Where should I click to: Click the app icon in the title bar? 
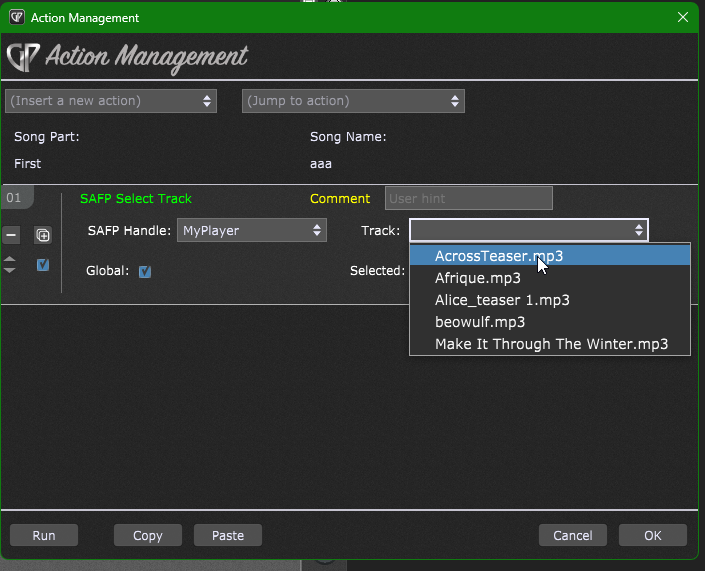point(16,17)
